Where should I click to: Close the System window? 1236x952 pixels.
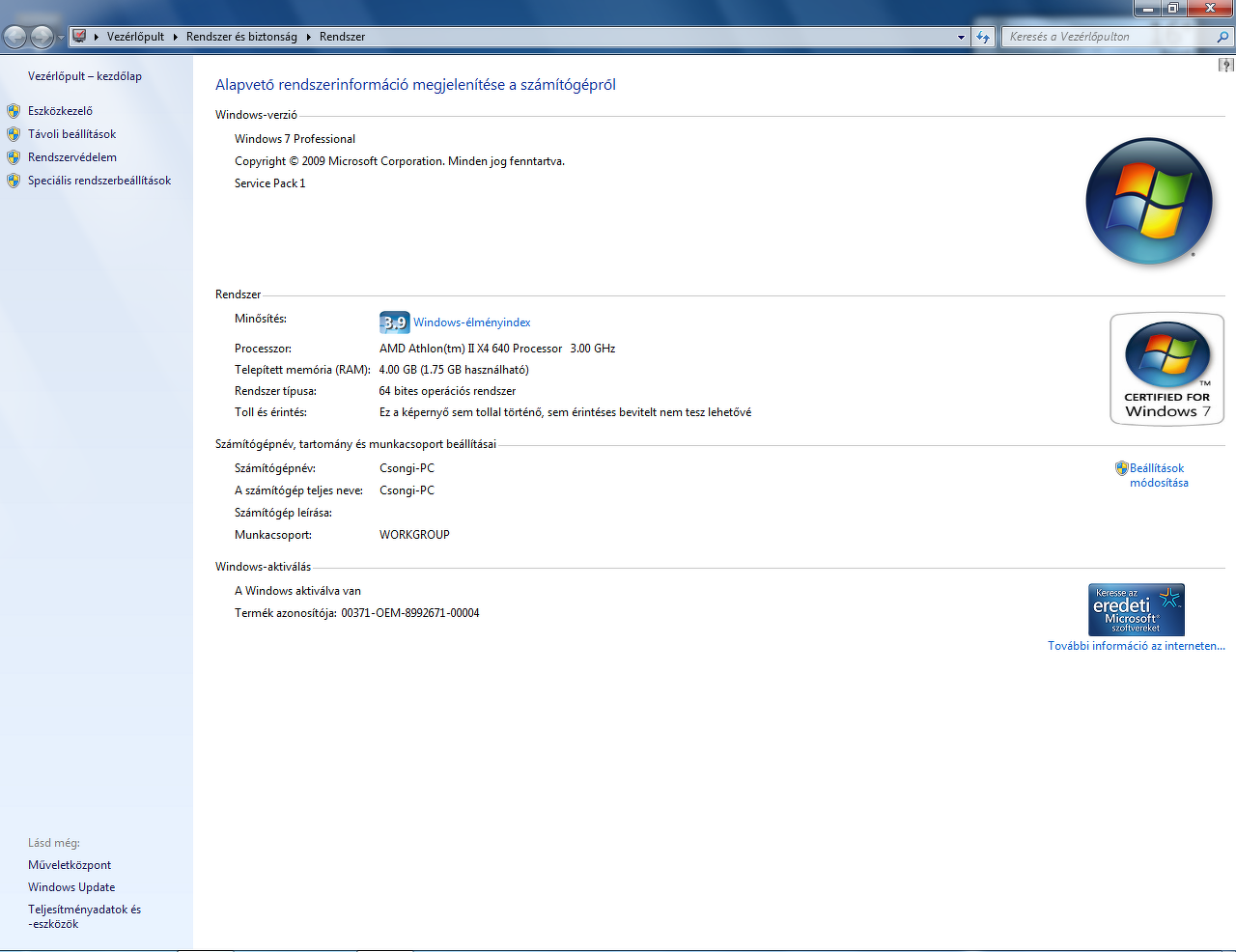(x=1209, y=8)
